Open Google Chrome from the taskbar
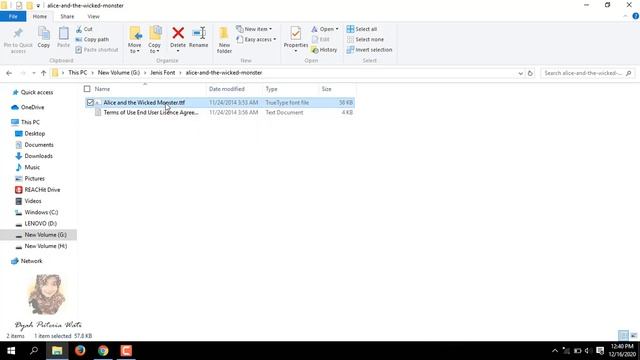The image size is (640, 360). [x=103, y=351]
